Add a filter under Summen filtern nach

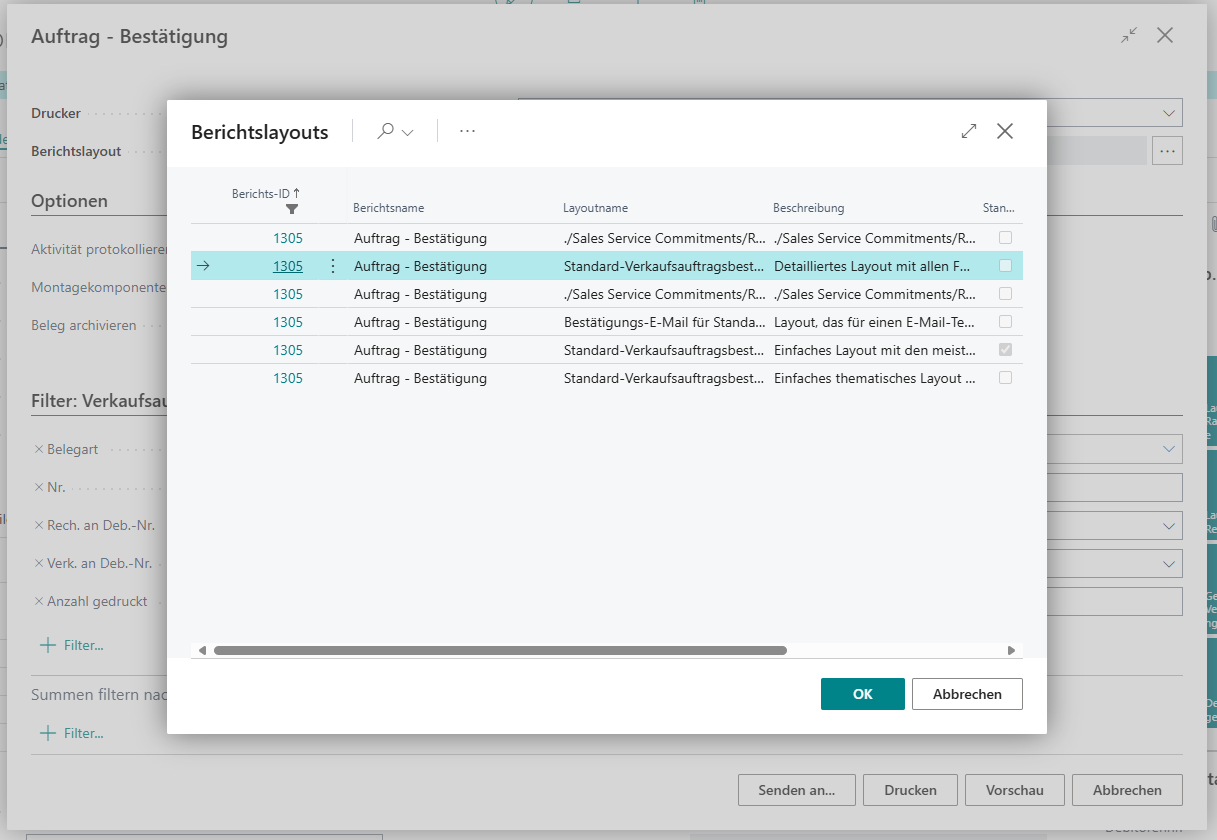pyautogui.click(x=71, y=733)
